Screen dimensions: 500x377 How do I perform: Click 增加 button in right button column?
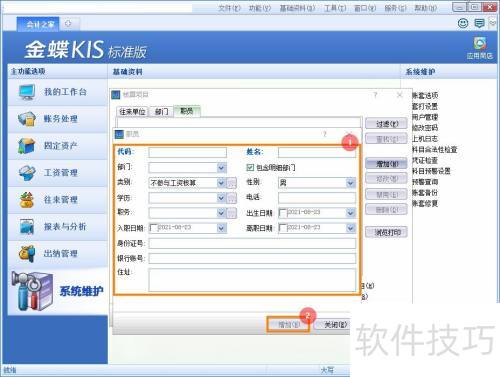(387, 164)
